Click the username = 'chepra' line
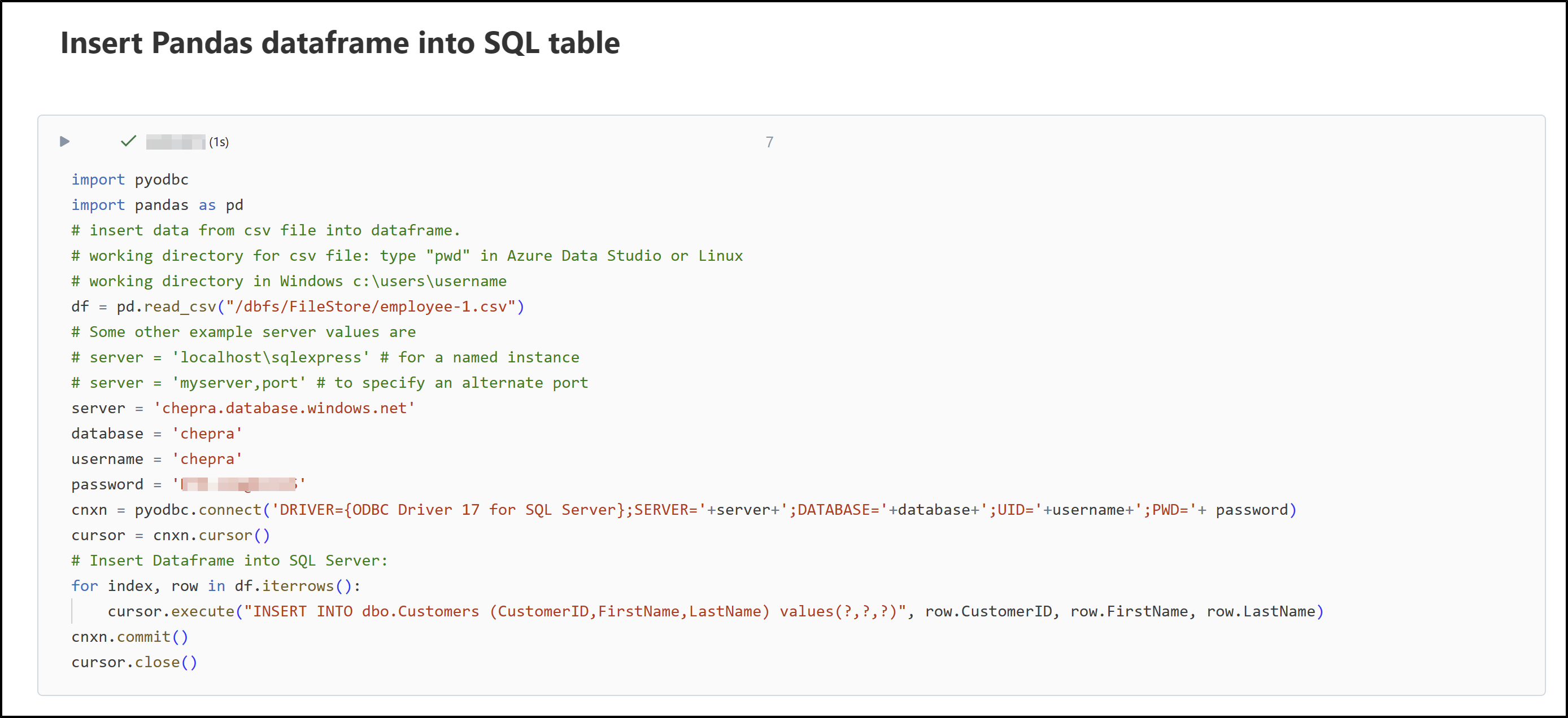The height and width of the screenshot is (718, 1568). [157, 459]
